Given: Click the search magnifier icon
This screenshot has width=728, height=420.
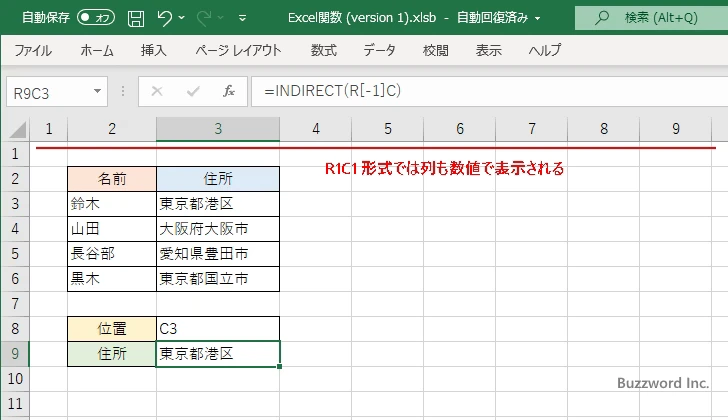Looking at the screenshot, I should point(602,18).
